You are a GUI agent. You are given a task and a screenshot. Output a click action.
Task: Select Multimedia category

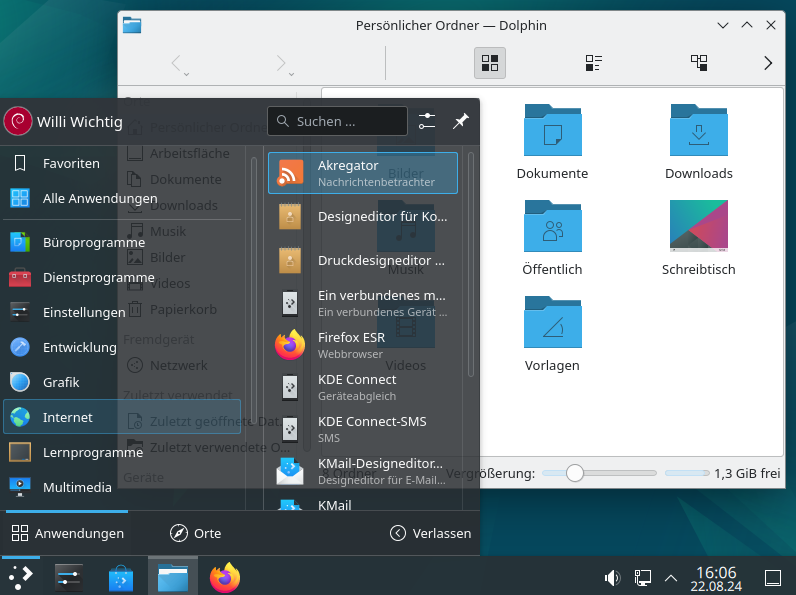(122, 487)
